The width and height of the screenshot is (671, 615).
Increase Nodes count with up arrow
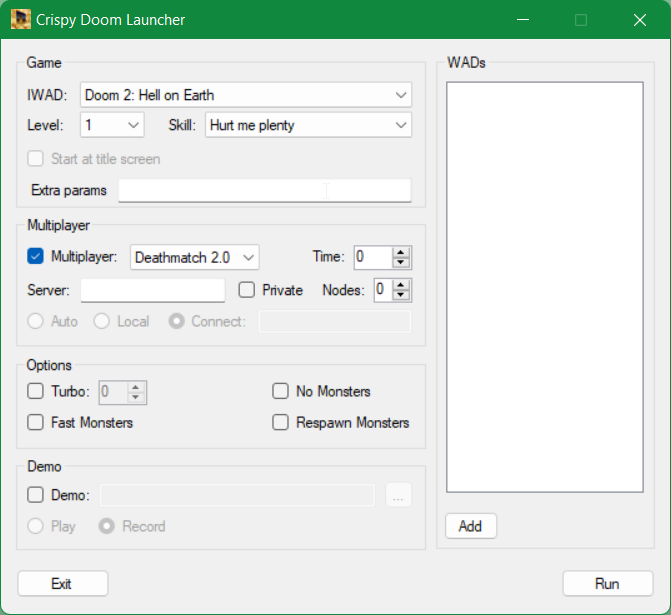coord(401,285)
